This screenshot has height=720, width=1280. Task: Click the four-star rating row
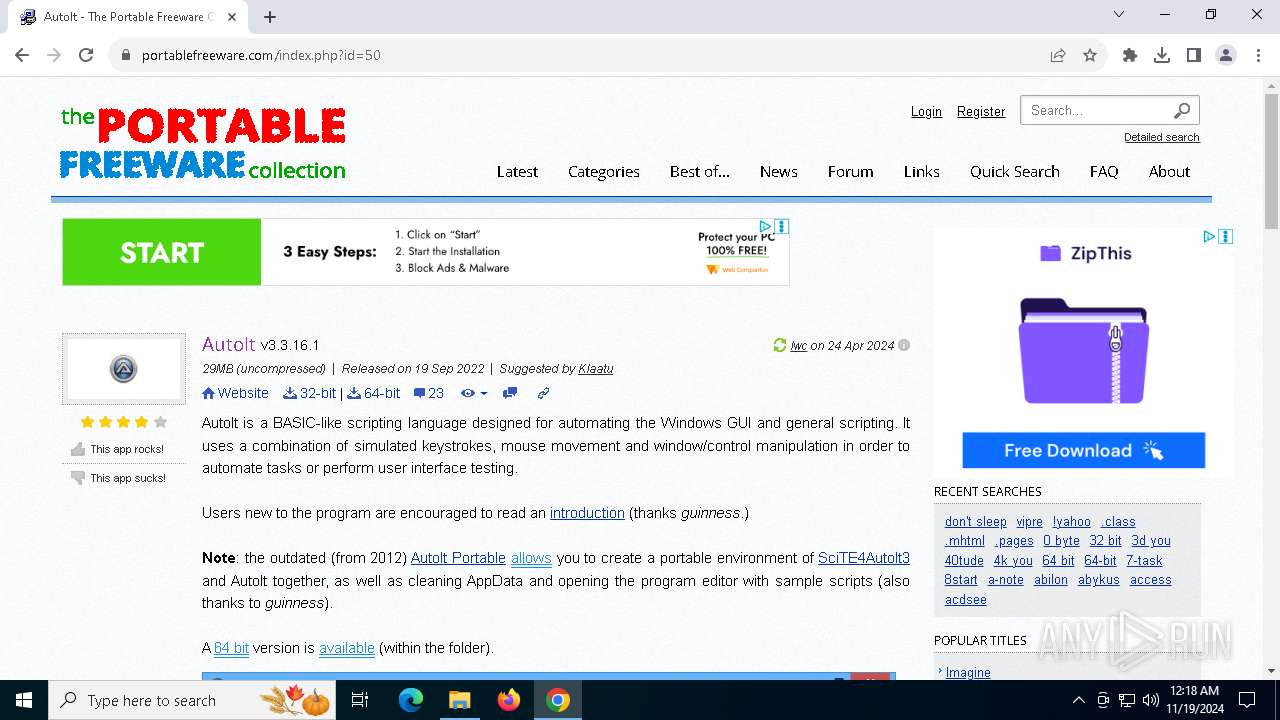point(124,422)
